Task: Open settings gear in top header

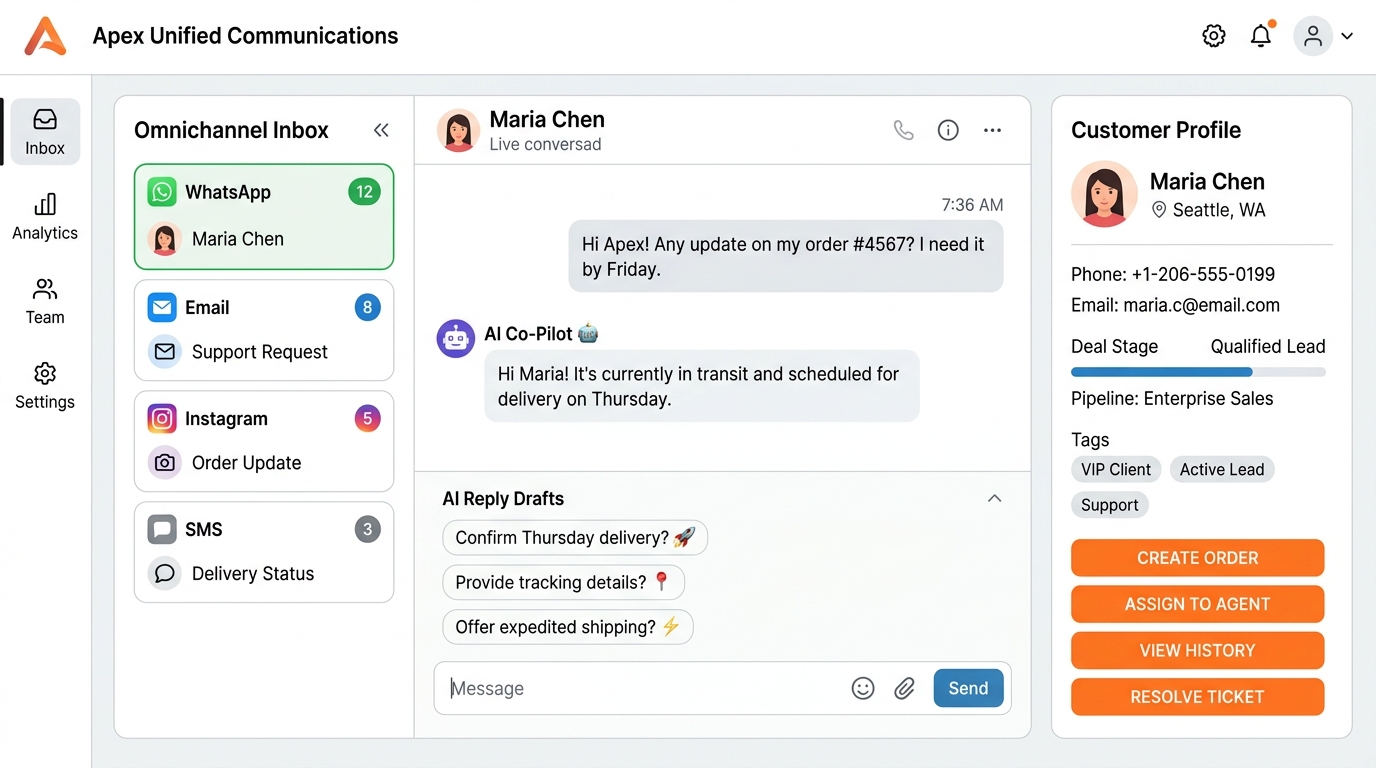Action: click(1214, 36)
